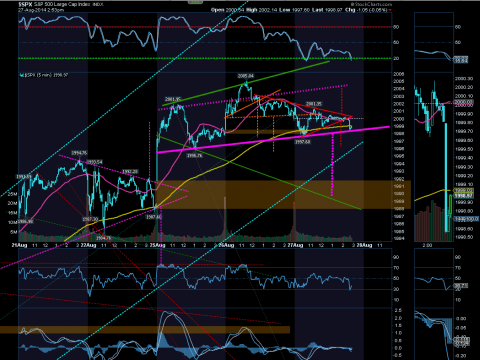Click the 10M volume axis label
480x360 pixels.
(12, 222)
